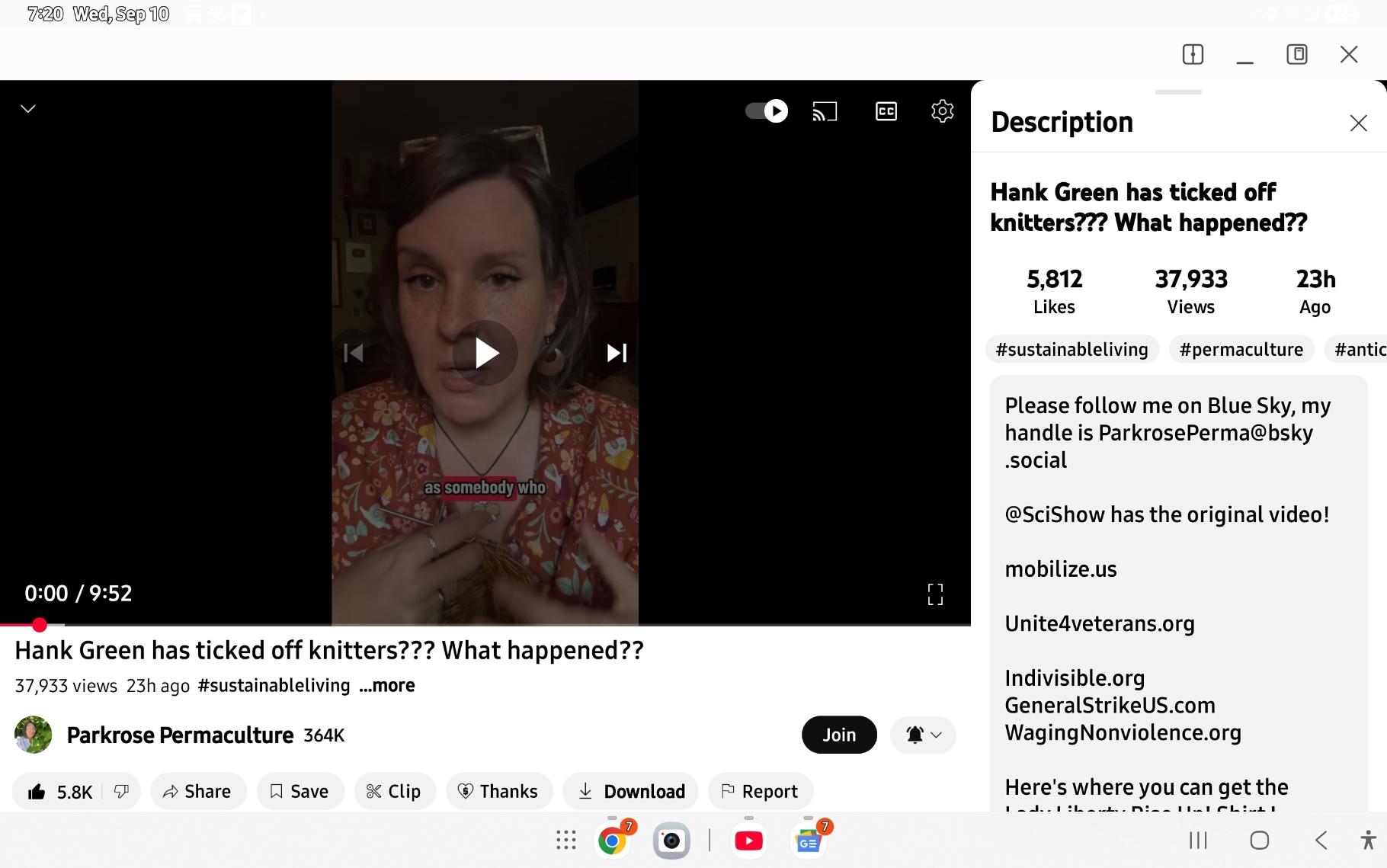Viewport: 1387px width, 868px height.
Task: Click the video title under player
Action: (329, 650)
